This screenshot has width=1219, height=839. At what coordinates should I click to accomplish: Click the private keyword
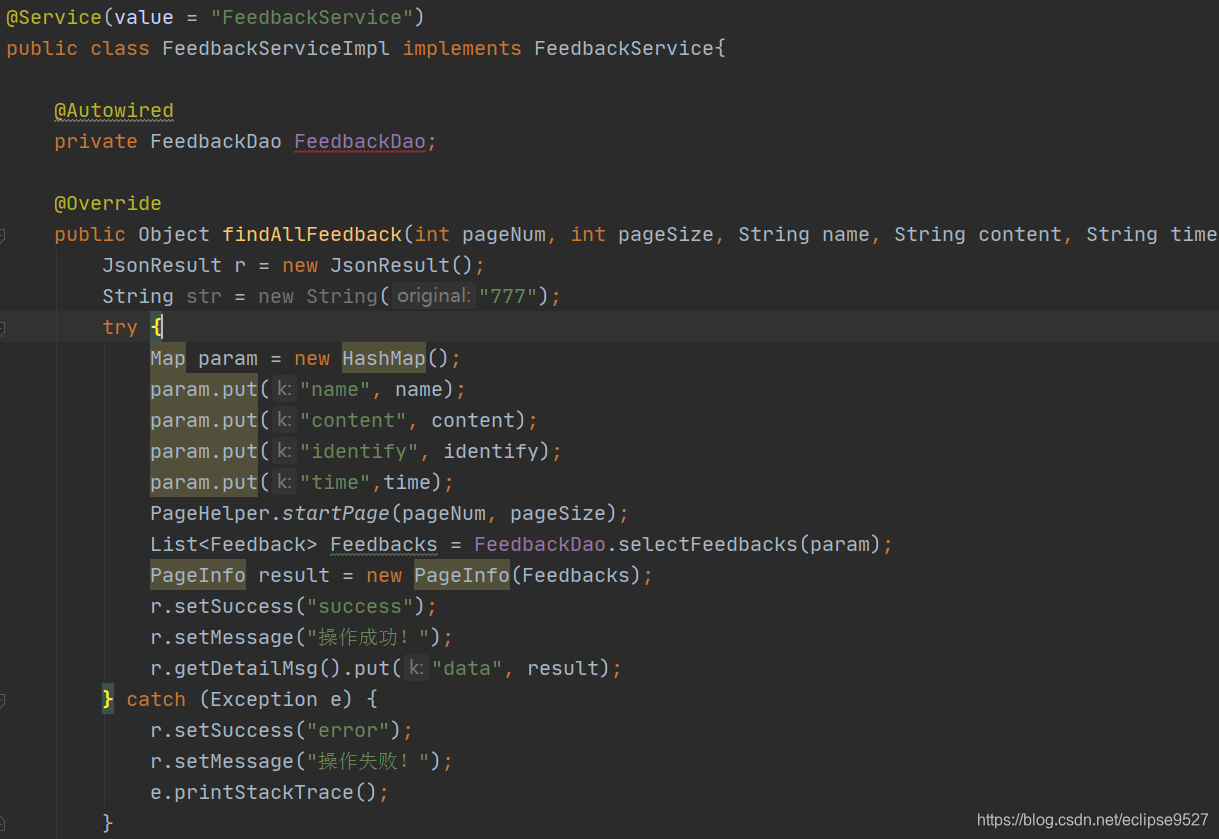(x=96, y=141)
